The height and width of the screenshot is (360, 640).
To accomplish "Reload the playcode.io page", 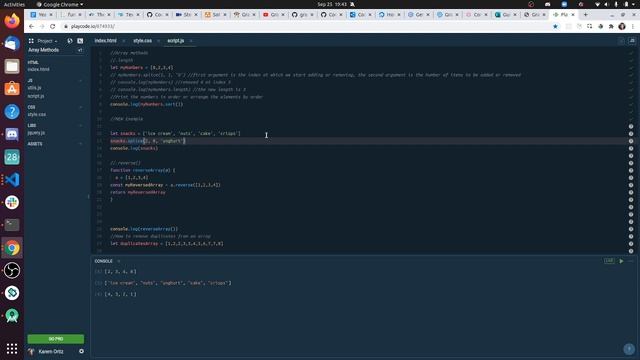I will pos(52,26).
